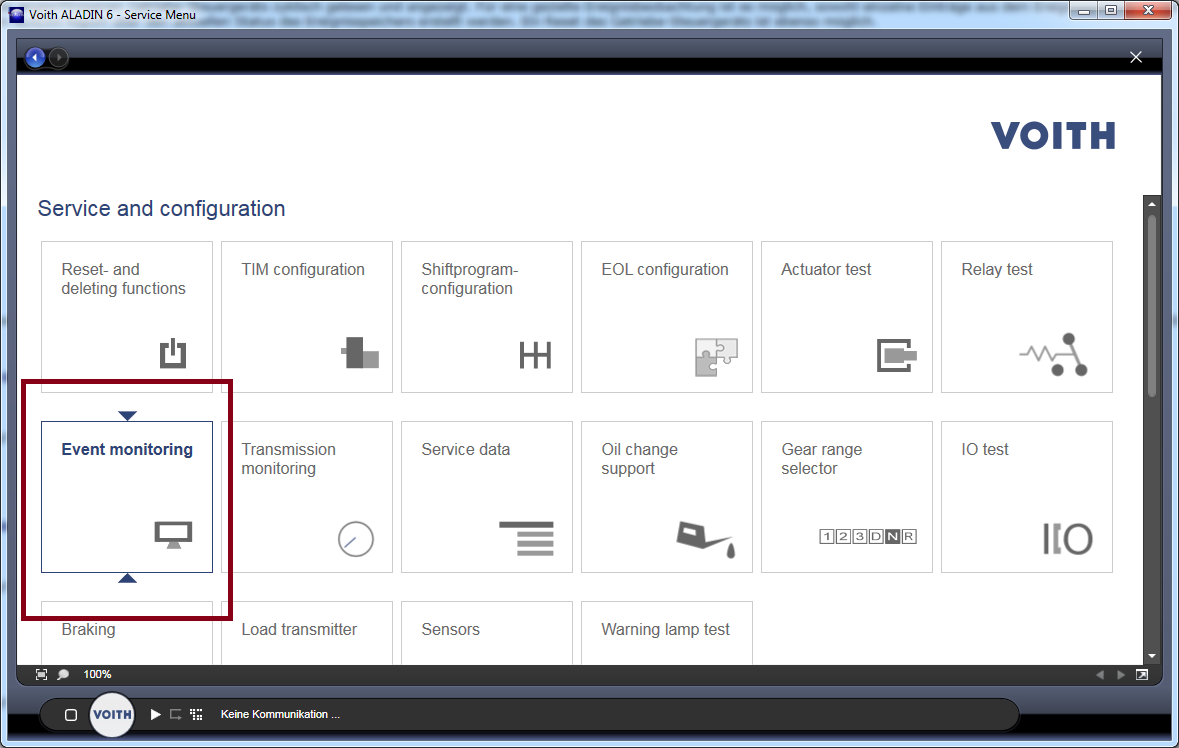The image size is (1179, 748).
Task: Launch Actuator test via its icon
Action: point(896,356)
